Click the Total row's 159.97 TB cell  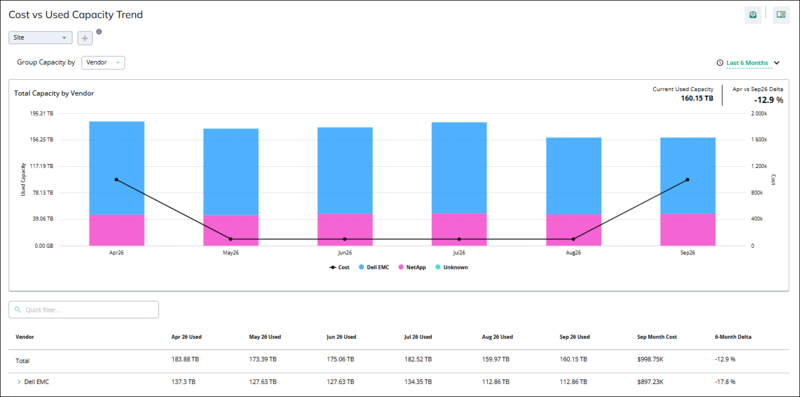tap(495, 360)
